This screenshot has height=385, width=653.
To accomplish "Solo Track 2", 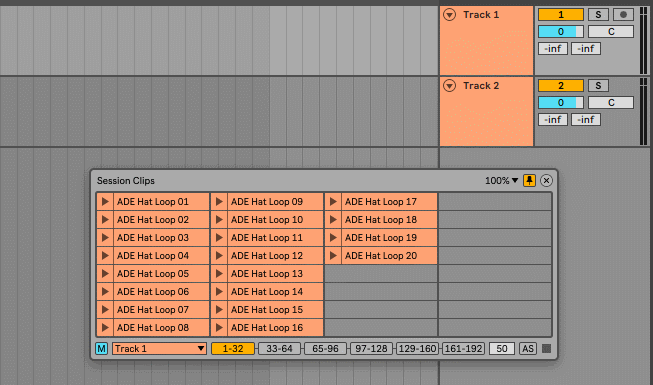I will click(x=598, y=86).
